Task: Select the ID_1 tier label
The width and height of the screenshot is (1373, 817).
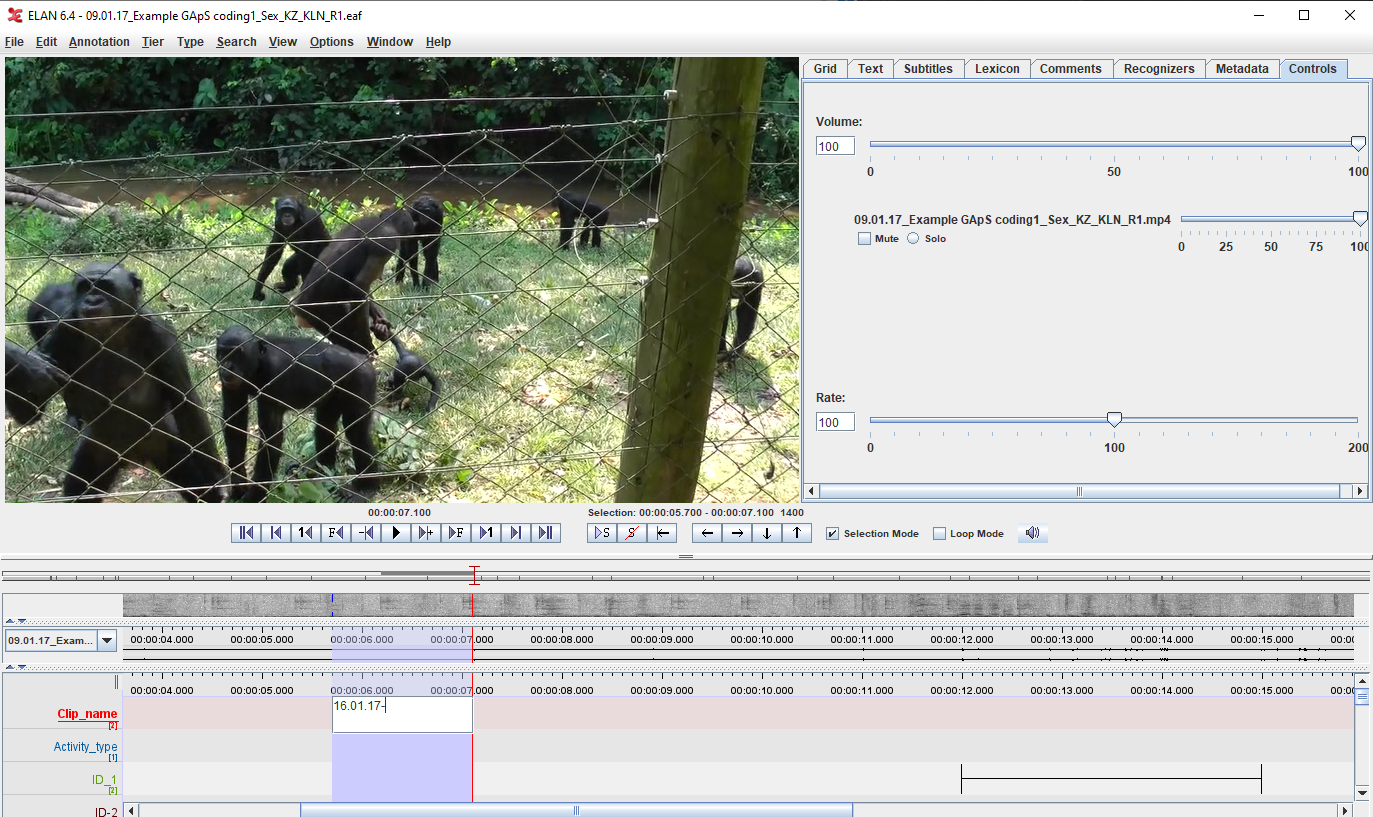Action: 104,780
